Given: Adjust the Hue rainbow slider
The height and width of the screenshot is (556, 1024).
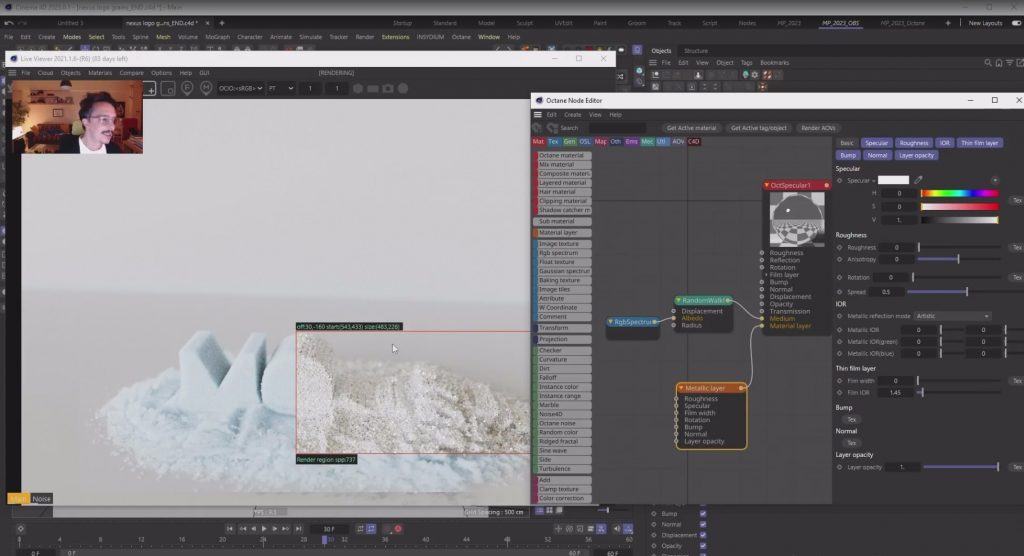Looking at the screenshot, I should [x=959, y=193].
